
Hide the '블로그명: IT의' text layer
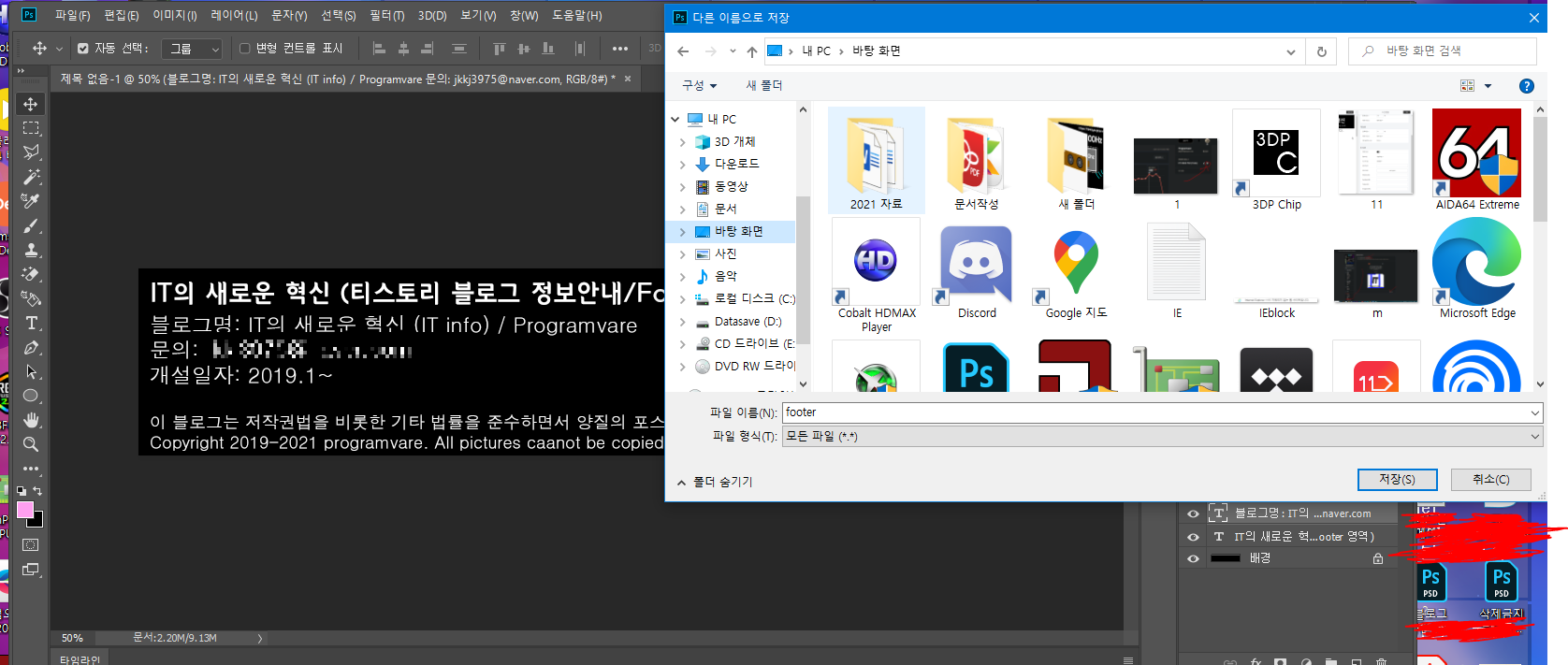coord(1193,513)
